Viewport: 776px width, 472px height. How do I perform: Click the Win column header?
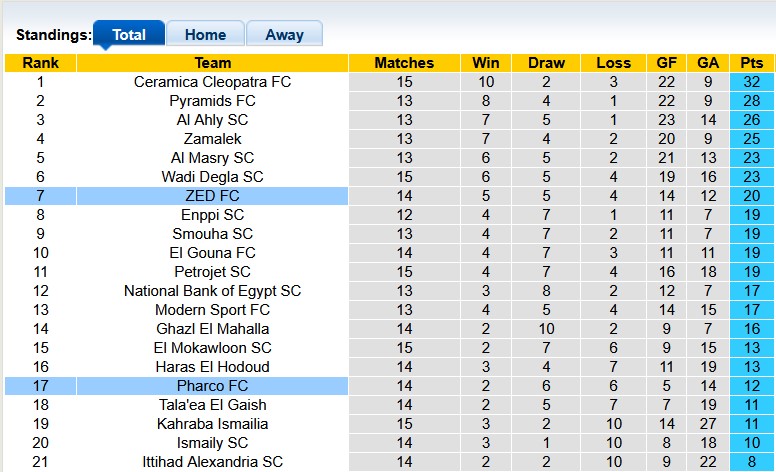(x=486, y=63)
